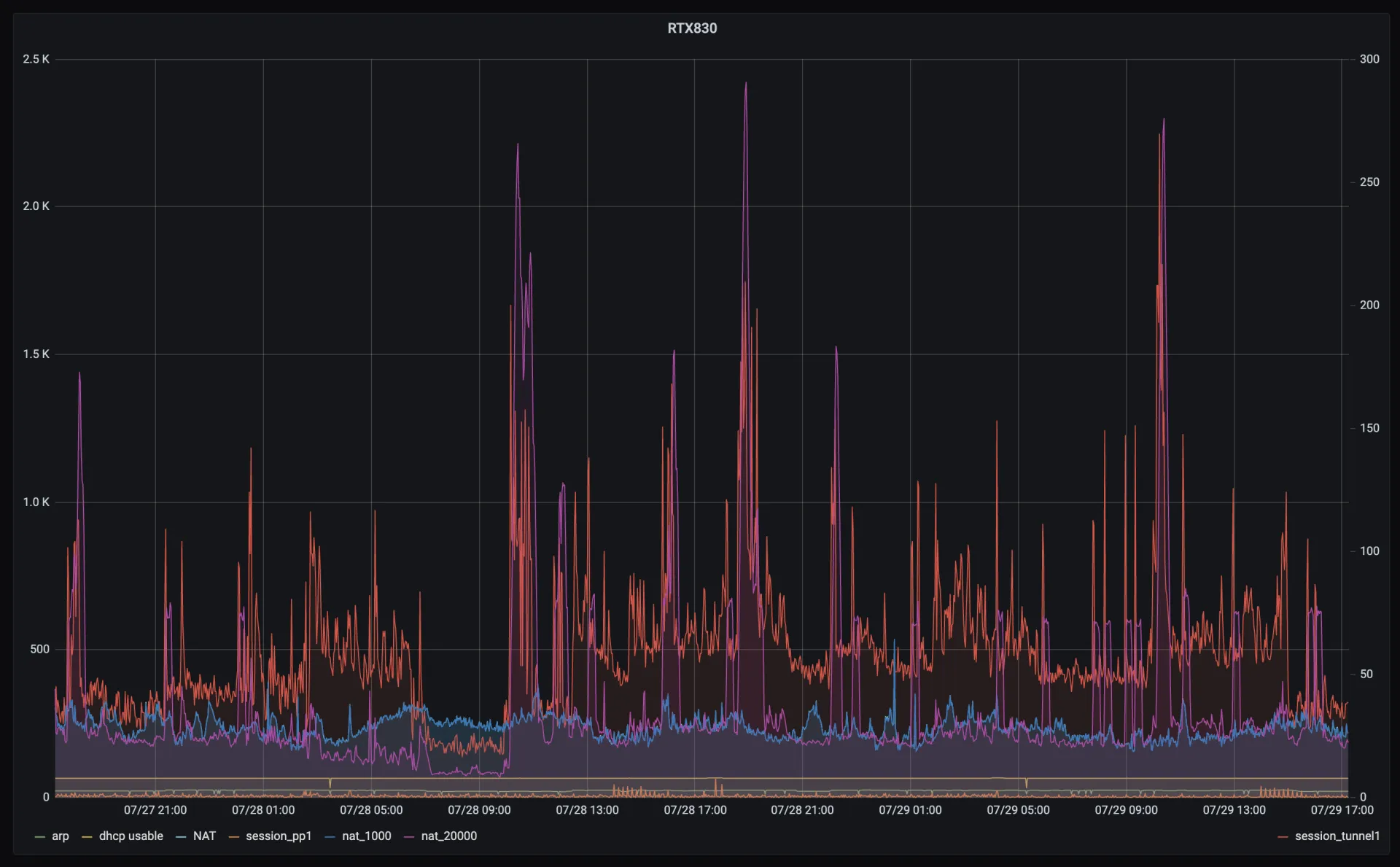Viewport: 1400px width, 867px height.
Task: Select the dhcp usable legend entry
Action: tap(132, 836)
